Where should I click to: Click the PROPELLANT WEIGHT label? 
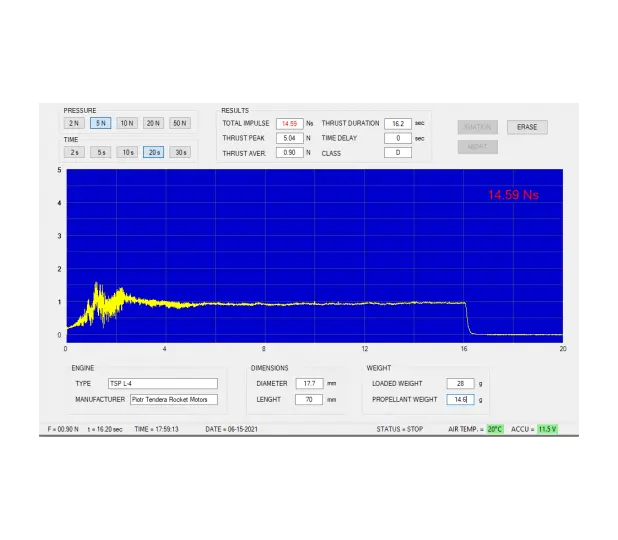point(405,399)
